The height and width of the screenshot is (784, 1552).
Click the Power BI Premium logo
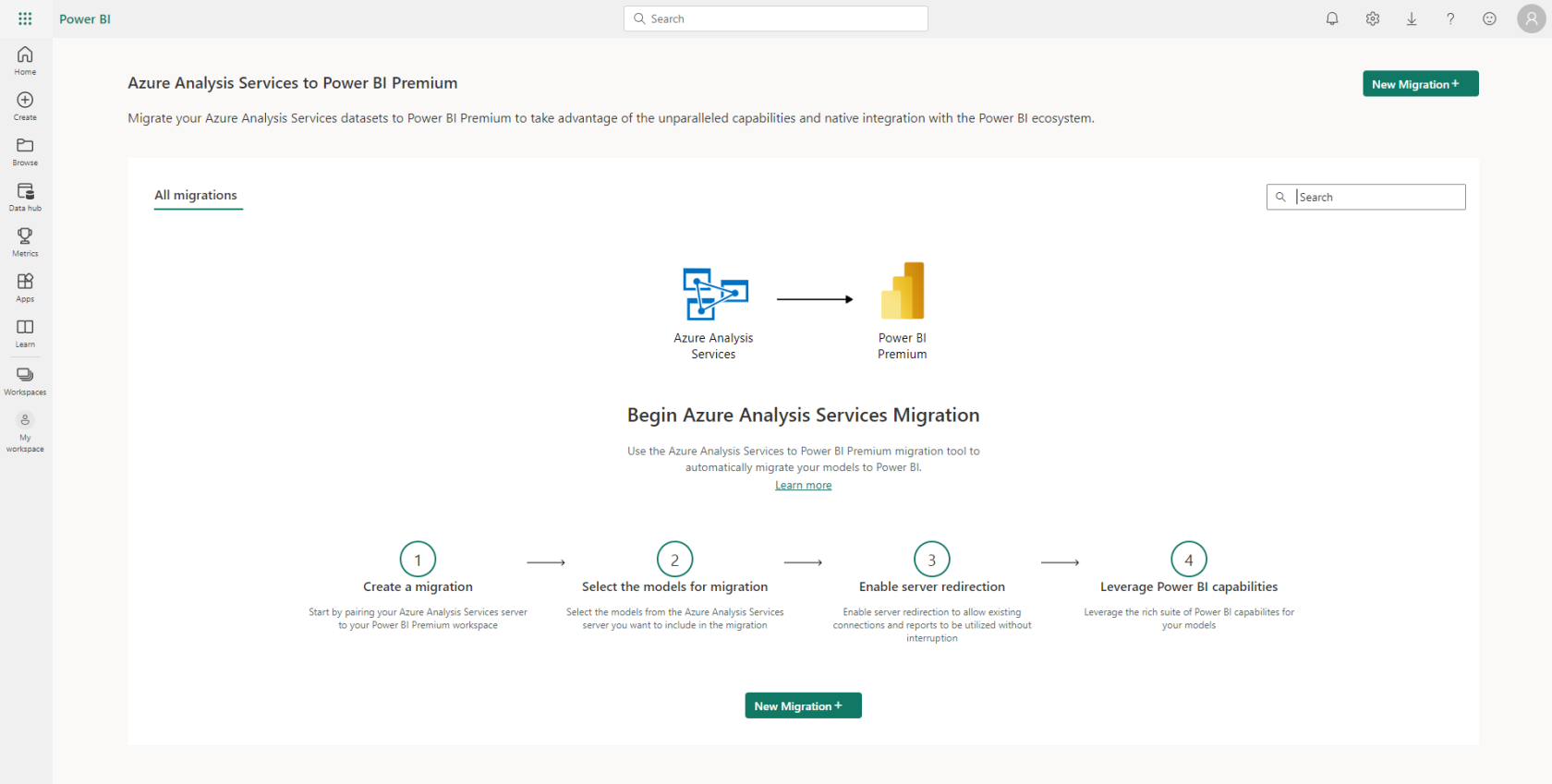[x=903, y=290]
